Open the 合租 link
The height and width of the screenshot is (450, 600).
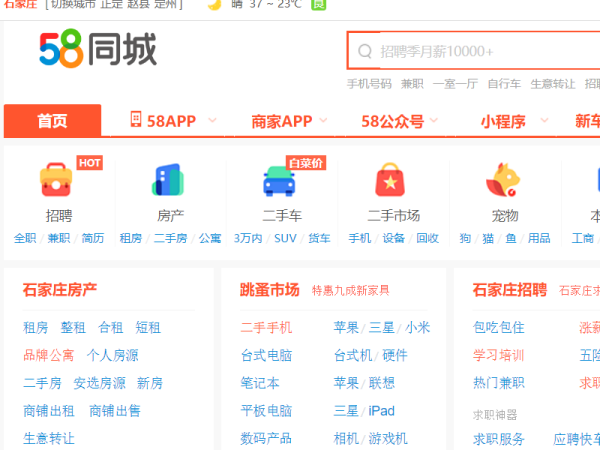click(x=111, y=328)
